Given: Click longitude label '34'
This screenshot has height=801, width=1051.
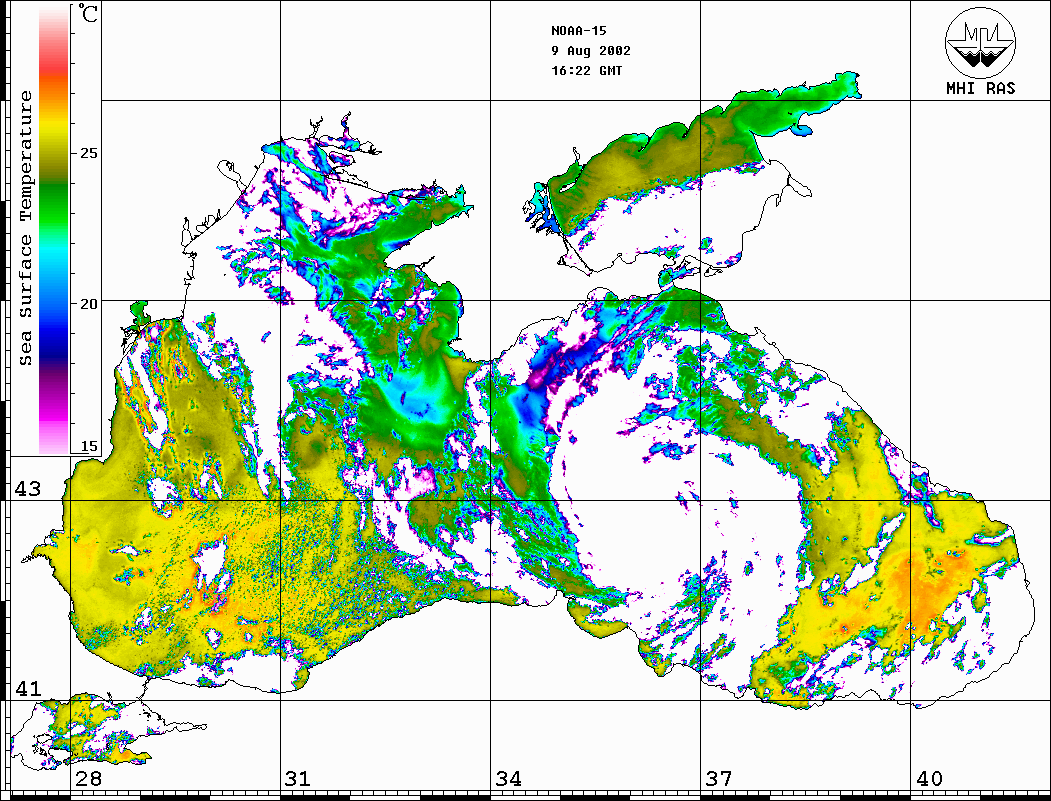Looking at the screenshot, I should click(x=509, y=779).
